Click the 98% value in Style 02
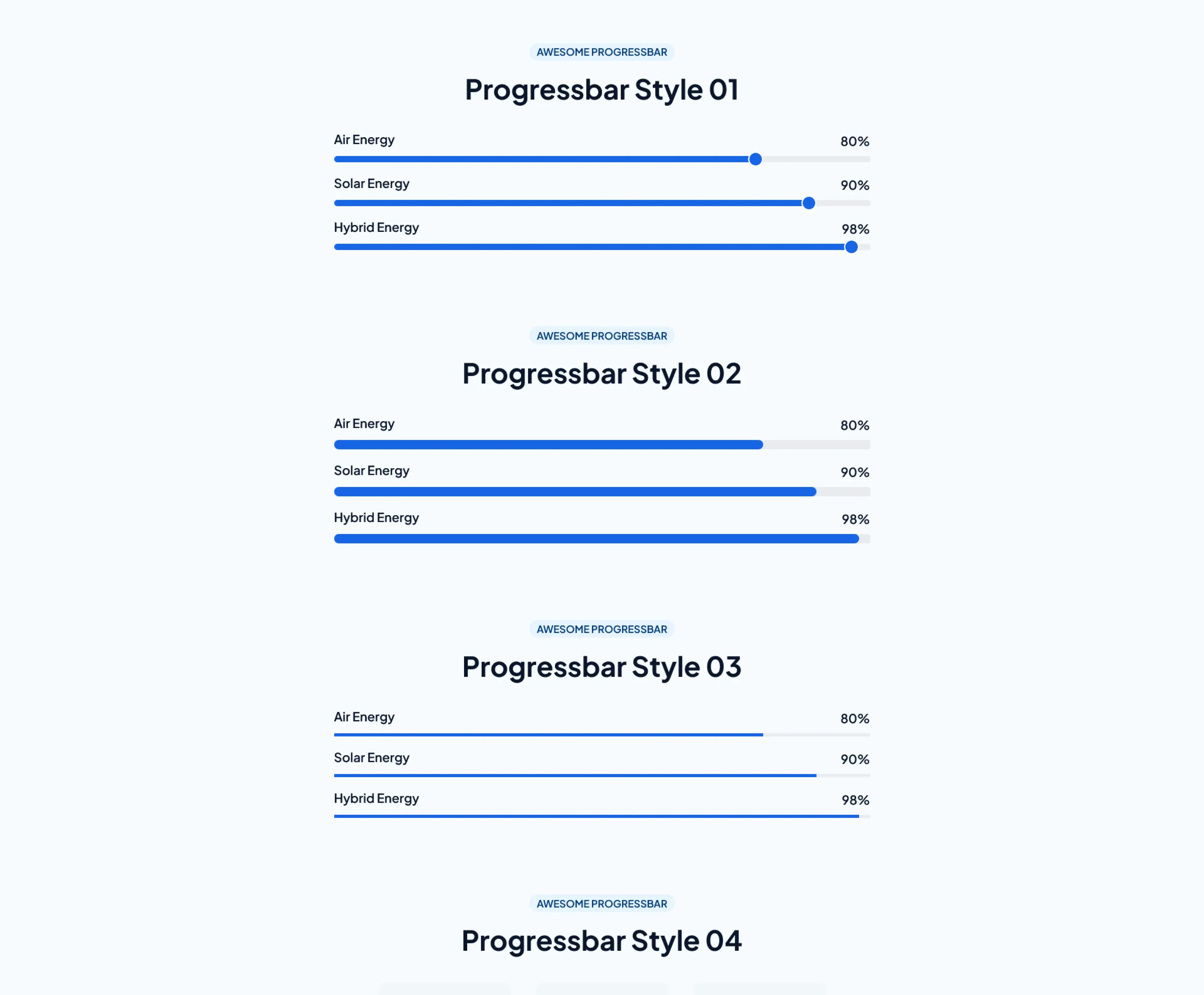 pyautogui.click(x=855, y=519)
